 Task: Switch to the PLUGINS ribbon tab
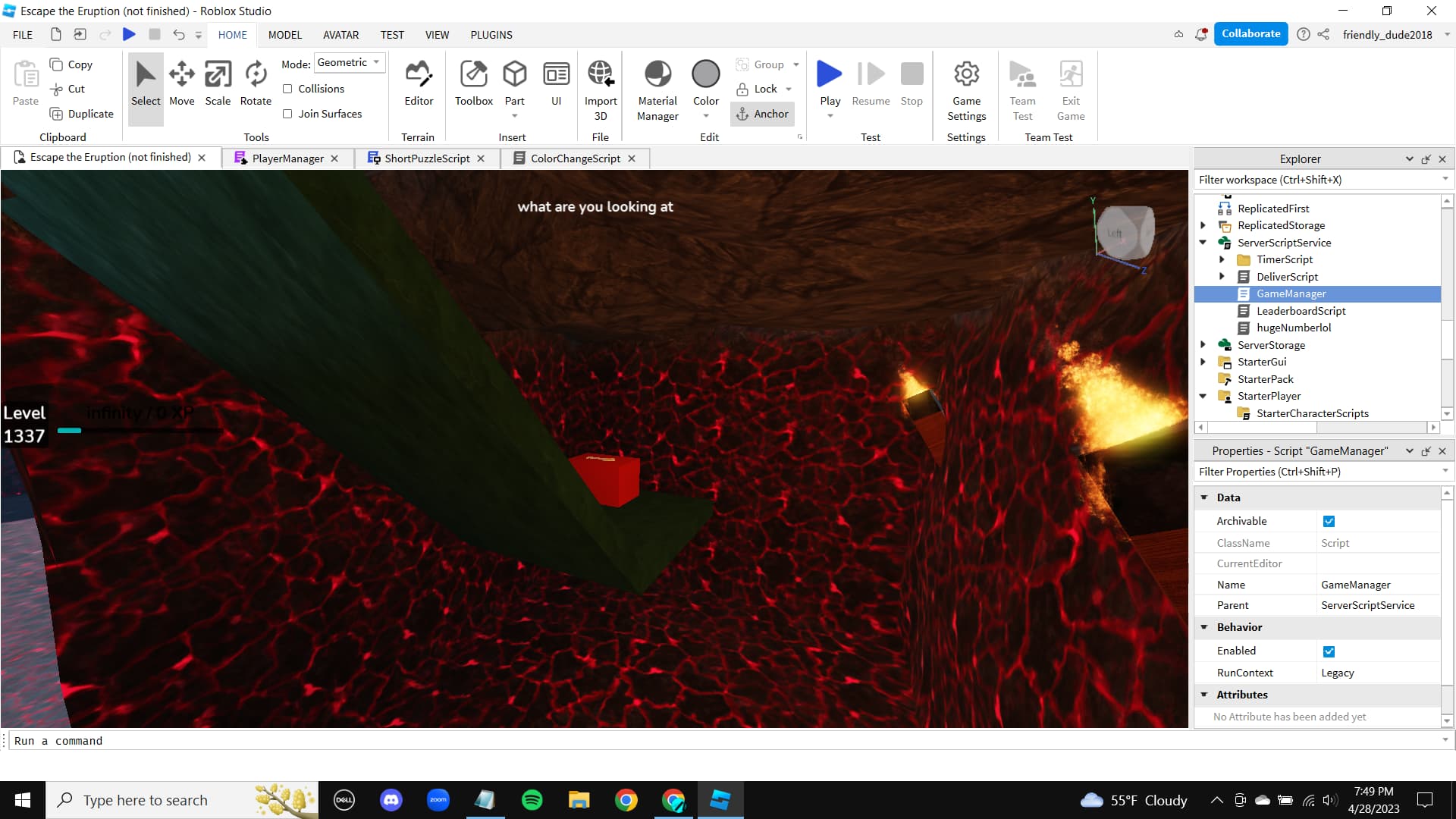pyautogui.click(x=491, y=35)
